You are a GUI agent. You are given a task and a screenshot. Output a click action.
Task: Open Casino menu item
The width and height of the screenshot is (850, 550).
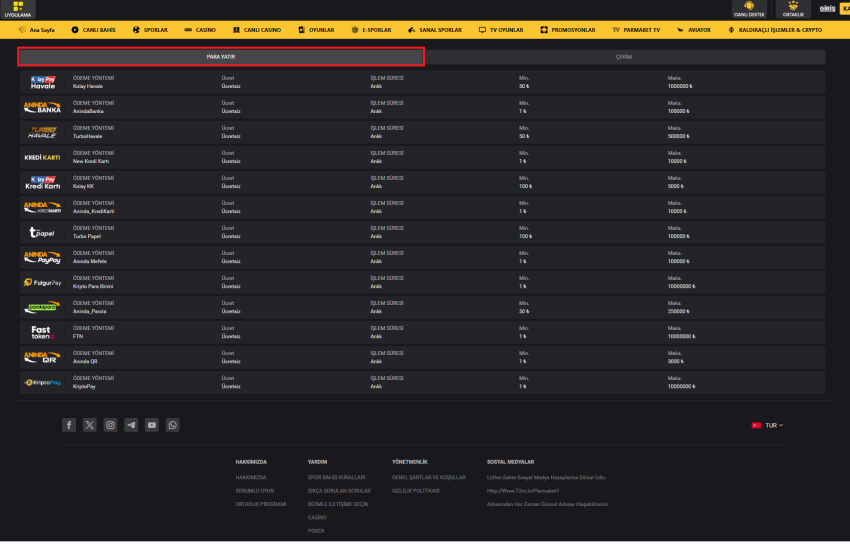(x=200, y=30)
